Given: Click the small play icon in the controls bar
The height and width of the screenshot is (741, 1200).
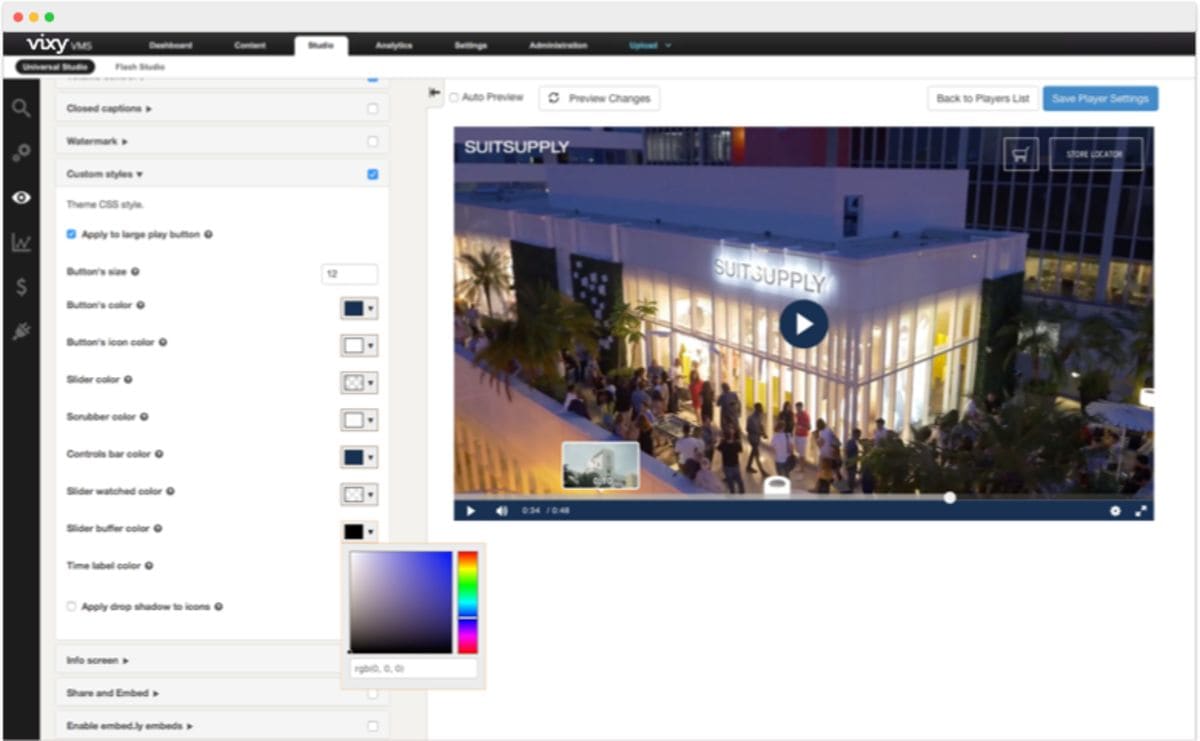Looking at the screenshot, I should (x=471, y=511).
